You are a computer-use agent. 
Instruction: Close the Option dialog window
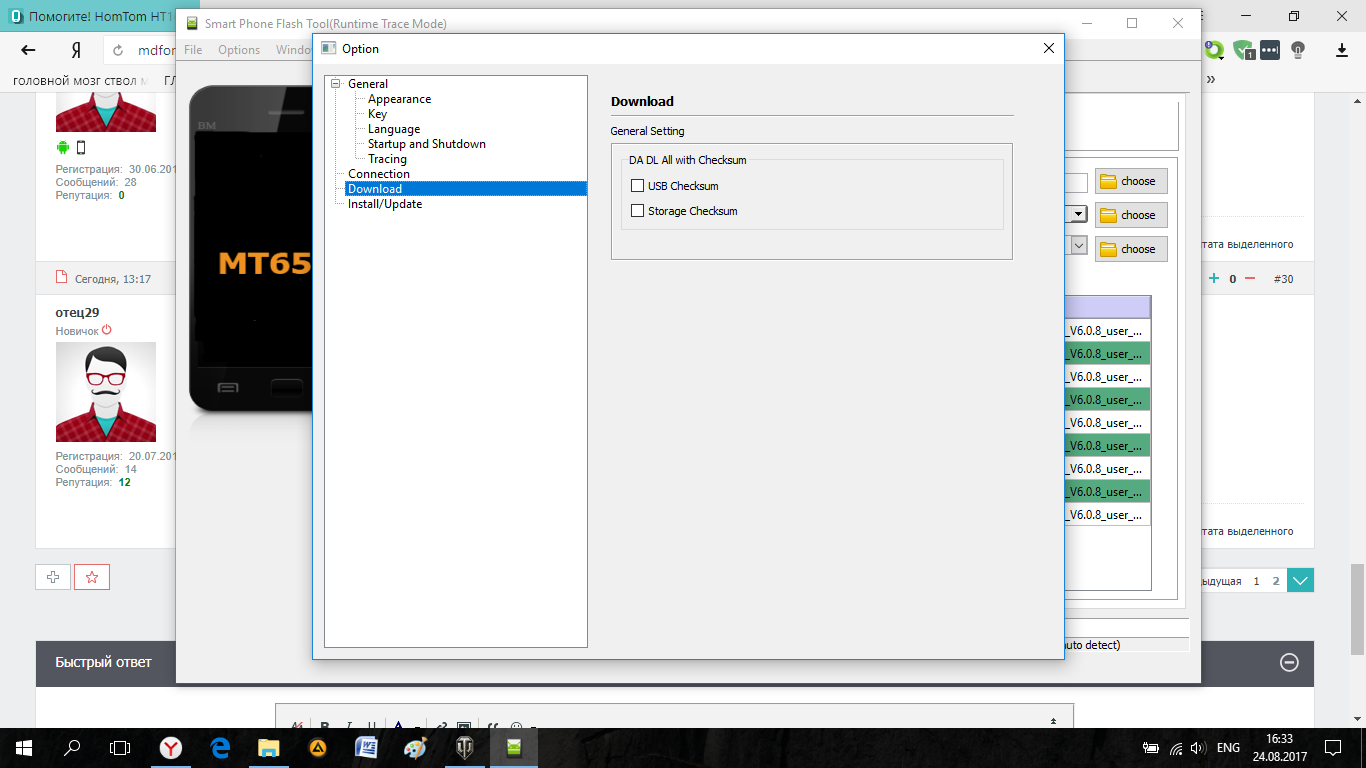[1048, 48]
